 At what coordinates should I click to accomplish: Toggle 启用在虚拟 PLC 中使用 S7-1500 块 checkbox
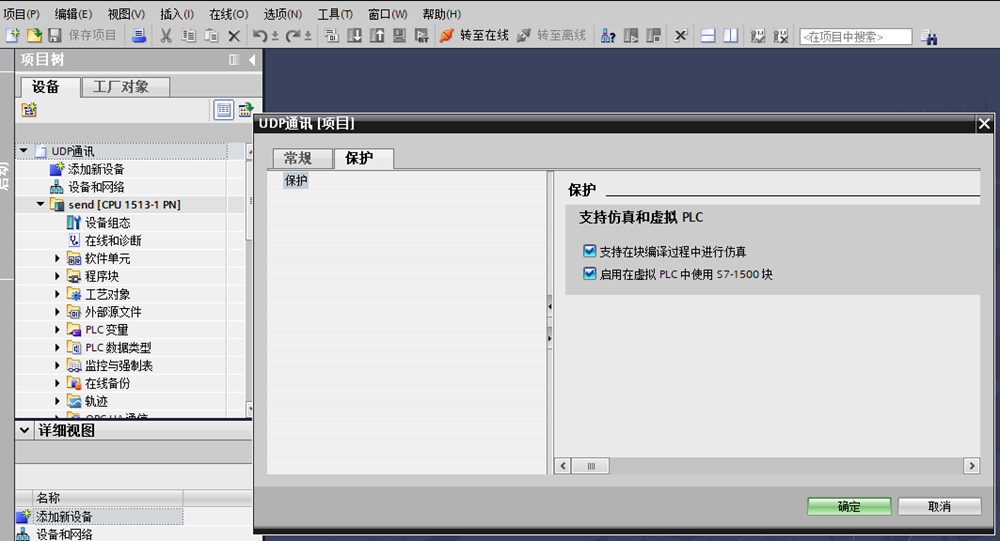[589, 273]
